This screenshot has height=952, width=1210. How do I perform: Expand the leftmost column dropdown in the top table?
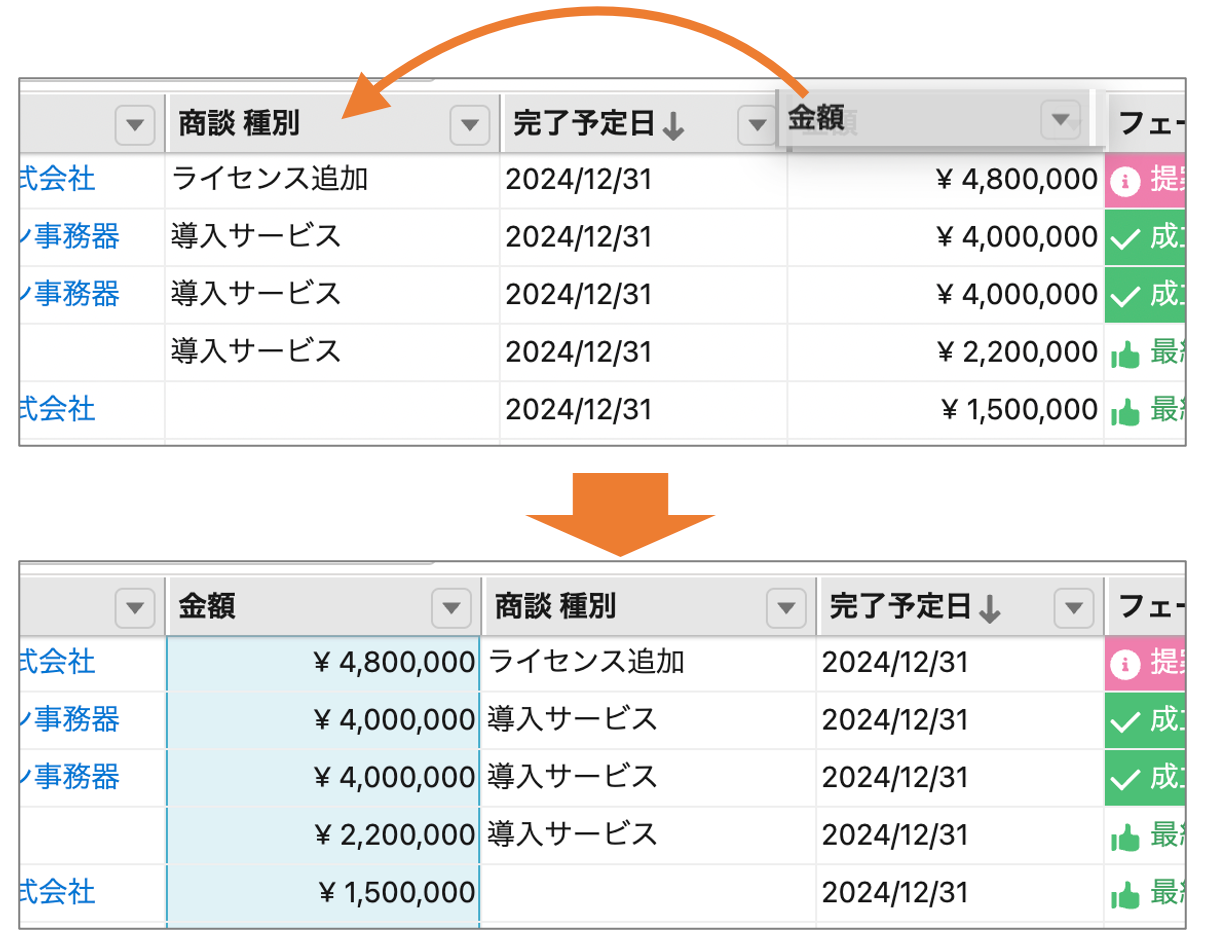tap(135, 125)
